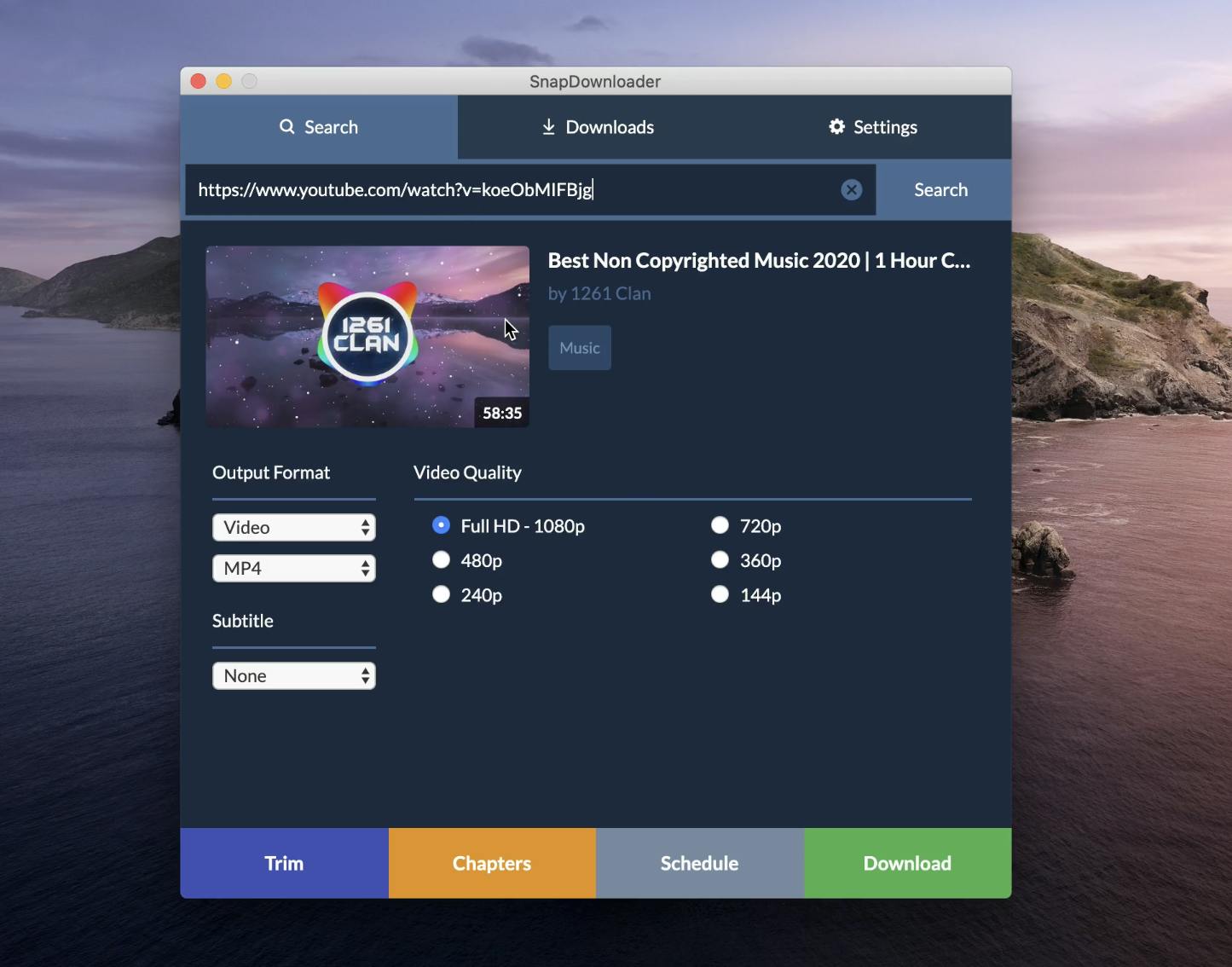The width and height of the screenshot is (1232, 967).
Task: Open the Search tab
Action: 319,127
